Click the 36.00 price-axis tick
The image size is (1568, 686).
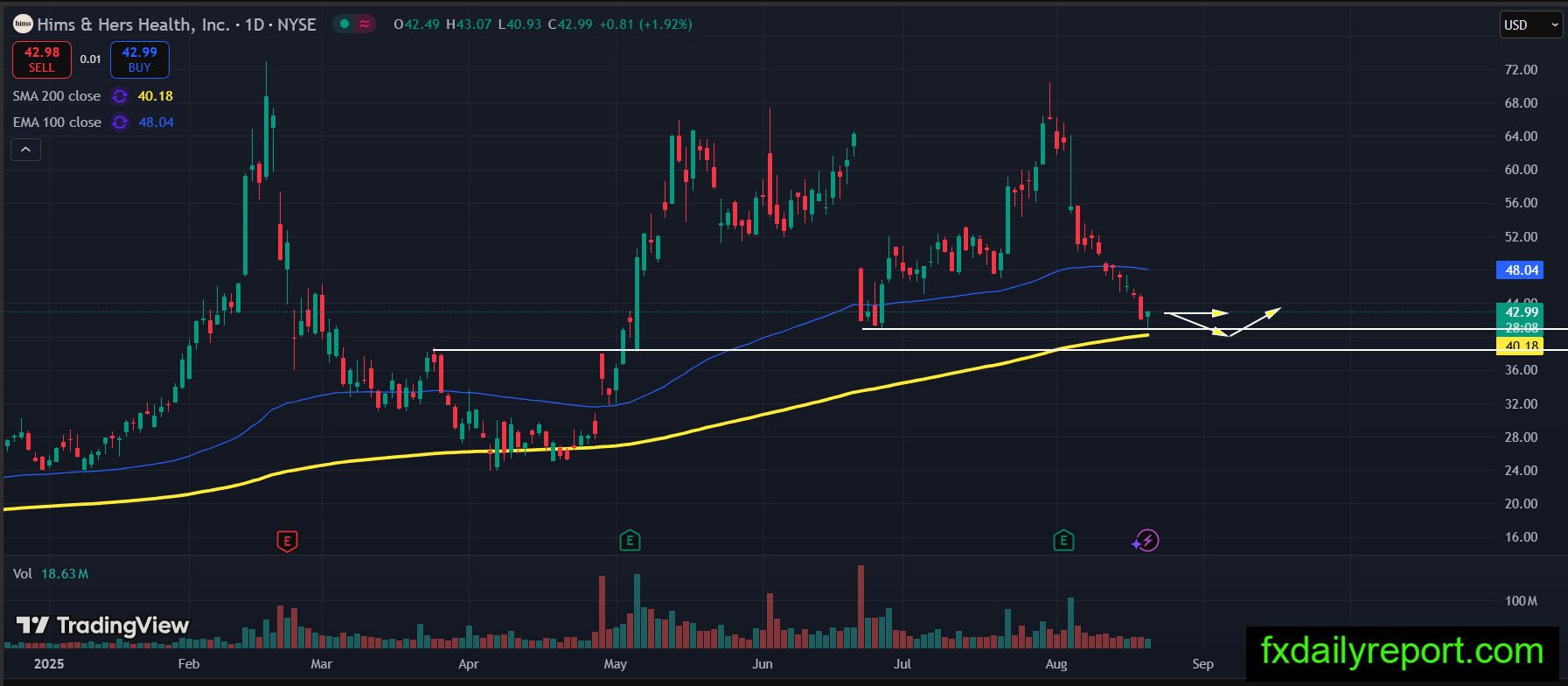(1521, 370)
